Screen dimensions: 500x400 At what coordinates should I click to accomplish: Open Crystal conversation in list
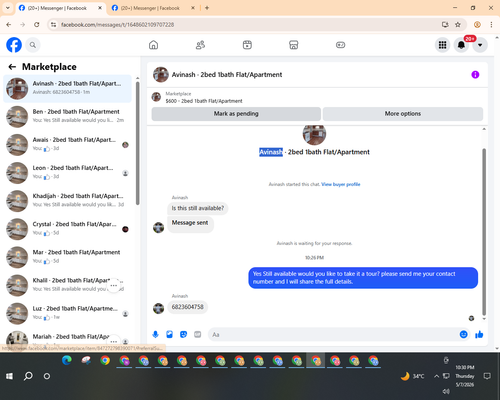click(67, 229)
